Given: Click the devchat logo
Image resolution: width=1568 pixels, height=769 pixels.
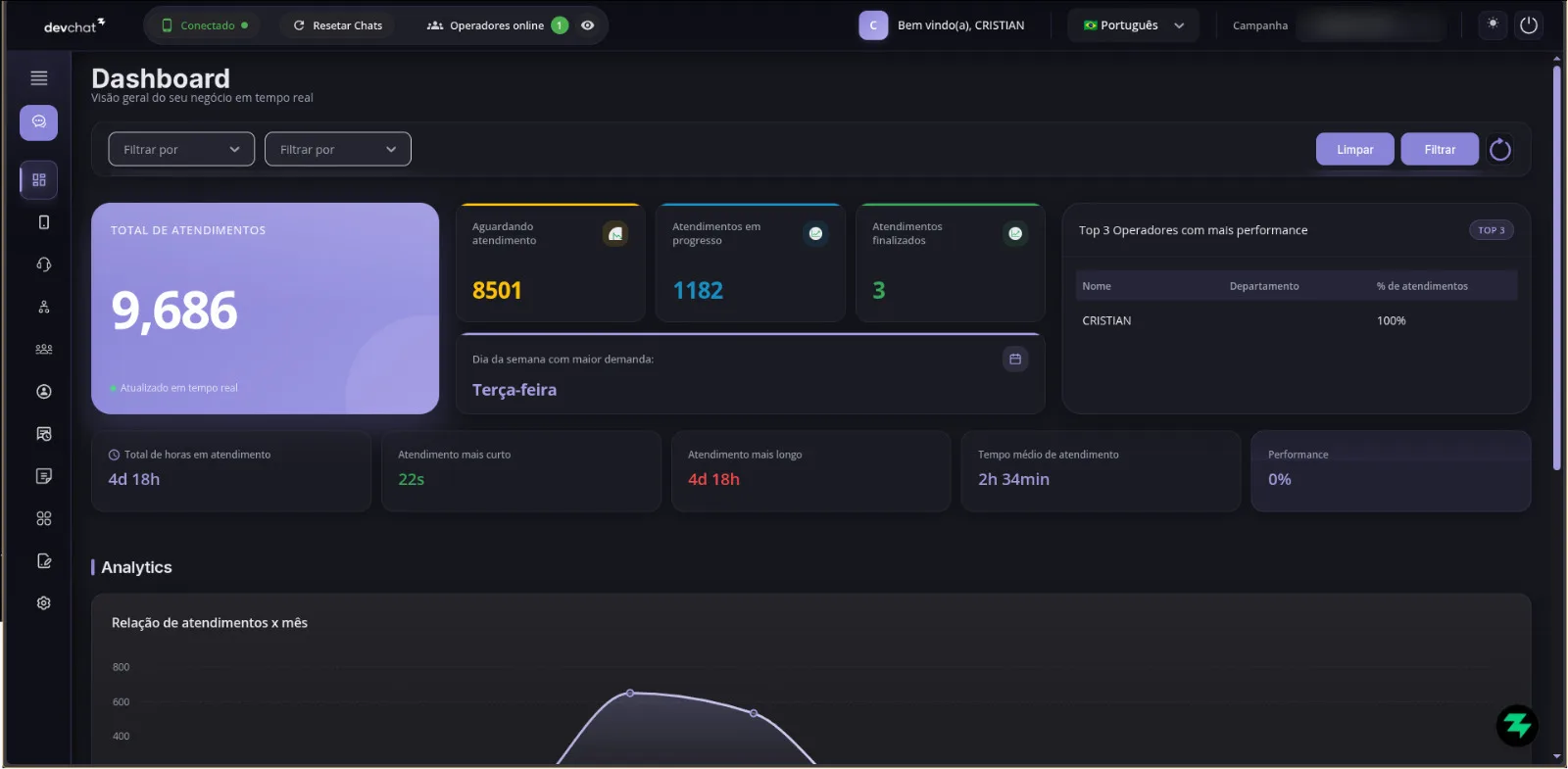Looking at the screenshot, I should (x=74, y=25).
